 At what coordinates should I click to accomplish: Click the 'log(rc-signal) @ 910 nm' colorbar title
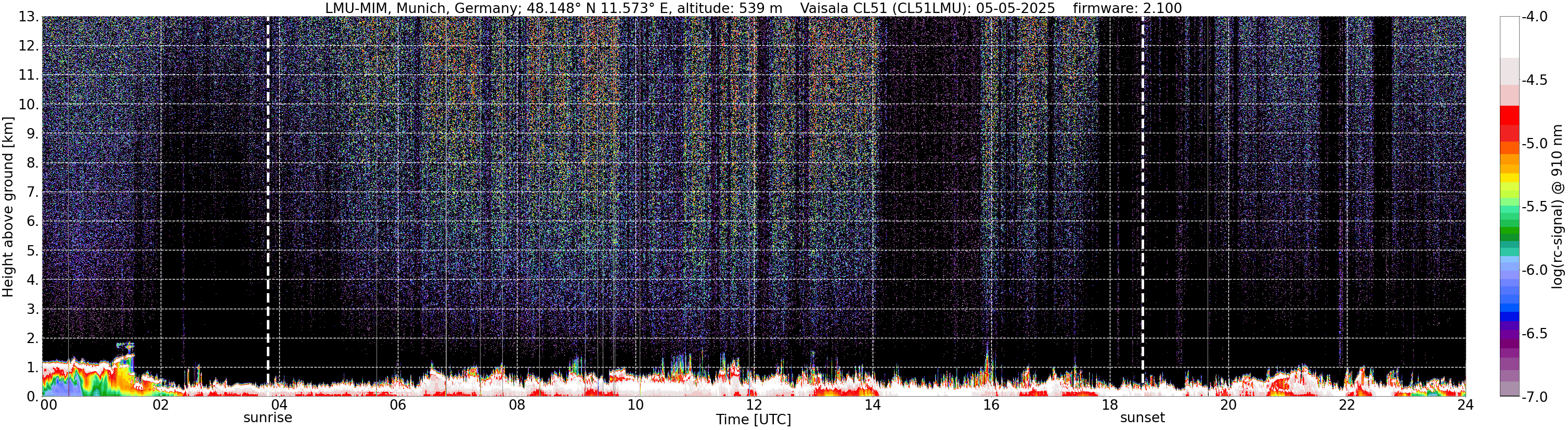click(x=1557, y=207)
